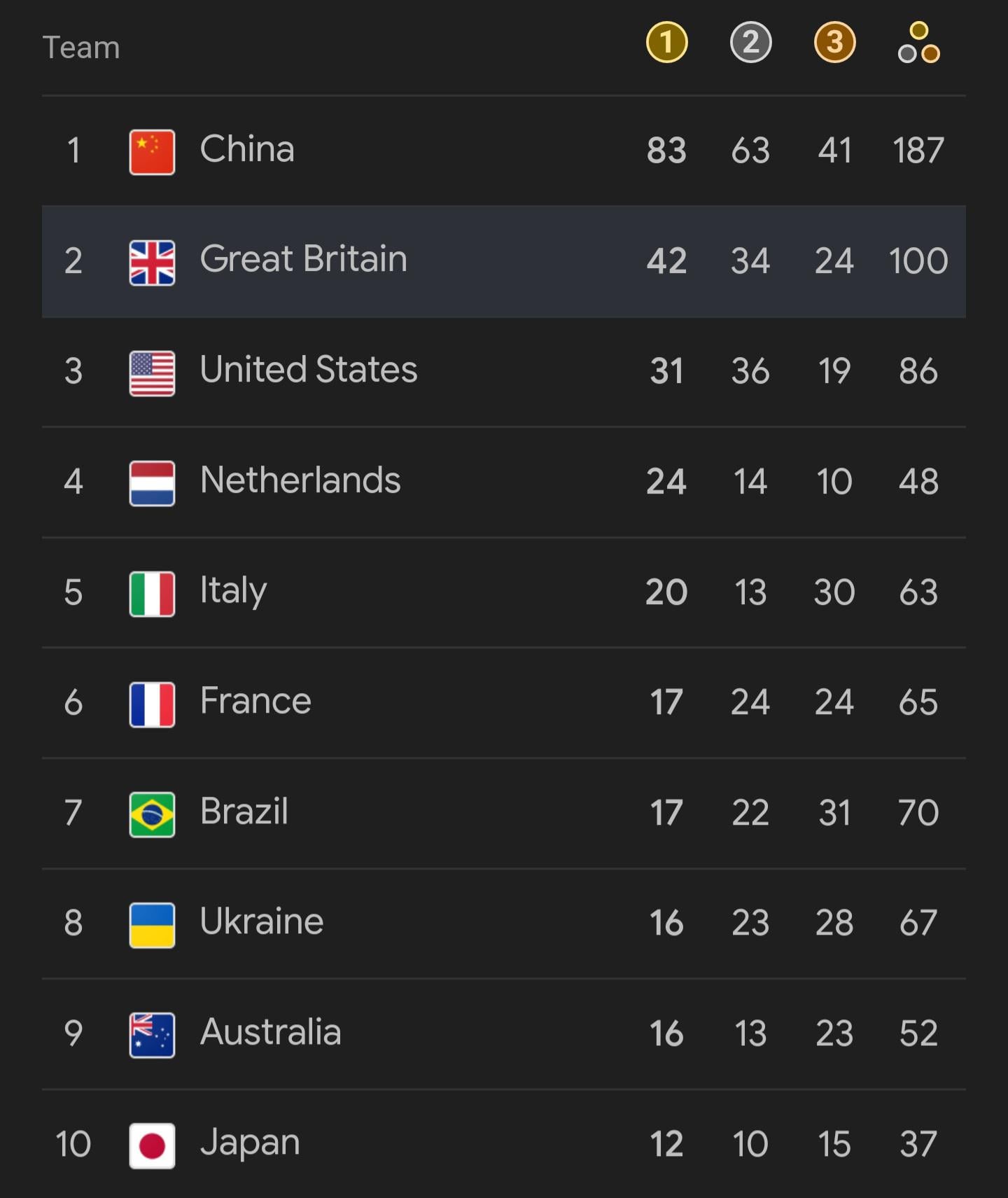Image resolution: width=1008 pixels, height=1198 pixels.
Task: Click the gold medal column icon
Action: [666, 43]
